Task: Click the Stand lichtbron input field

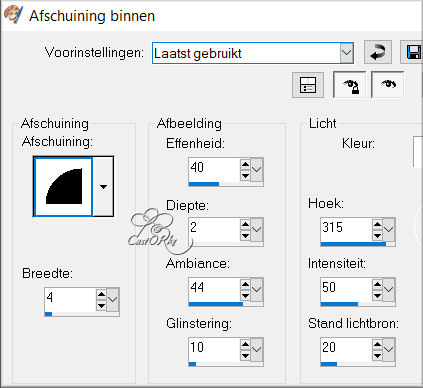Action: [x=346, y=349]
